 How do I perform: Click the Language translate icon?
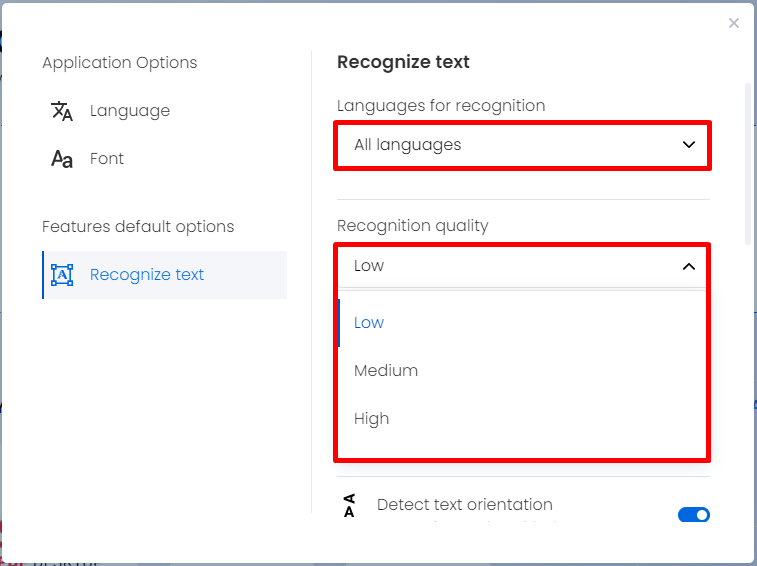pyautogui.click(x=62, y=111)
